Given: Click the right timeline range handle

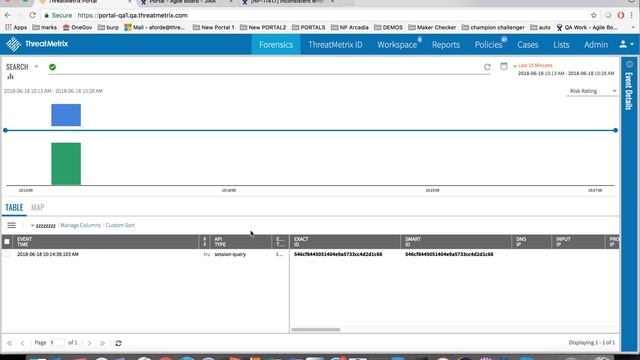Looking at the screenshot, I should pyautogui.click(x=615, y=130).
